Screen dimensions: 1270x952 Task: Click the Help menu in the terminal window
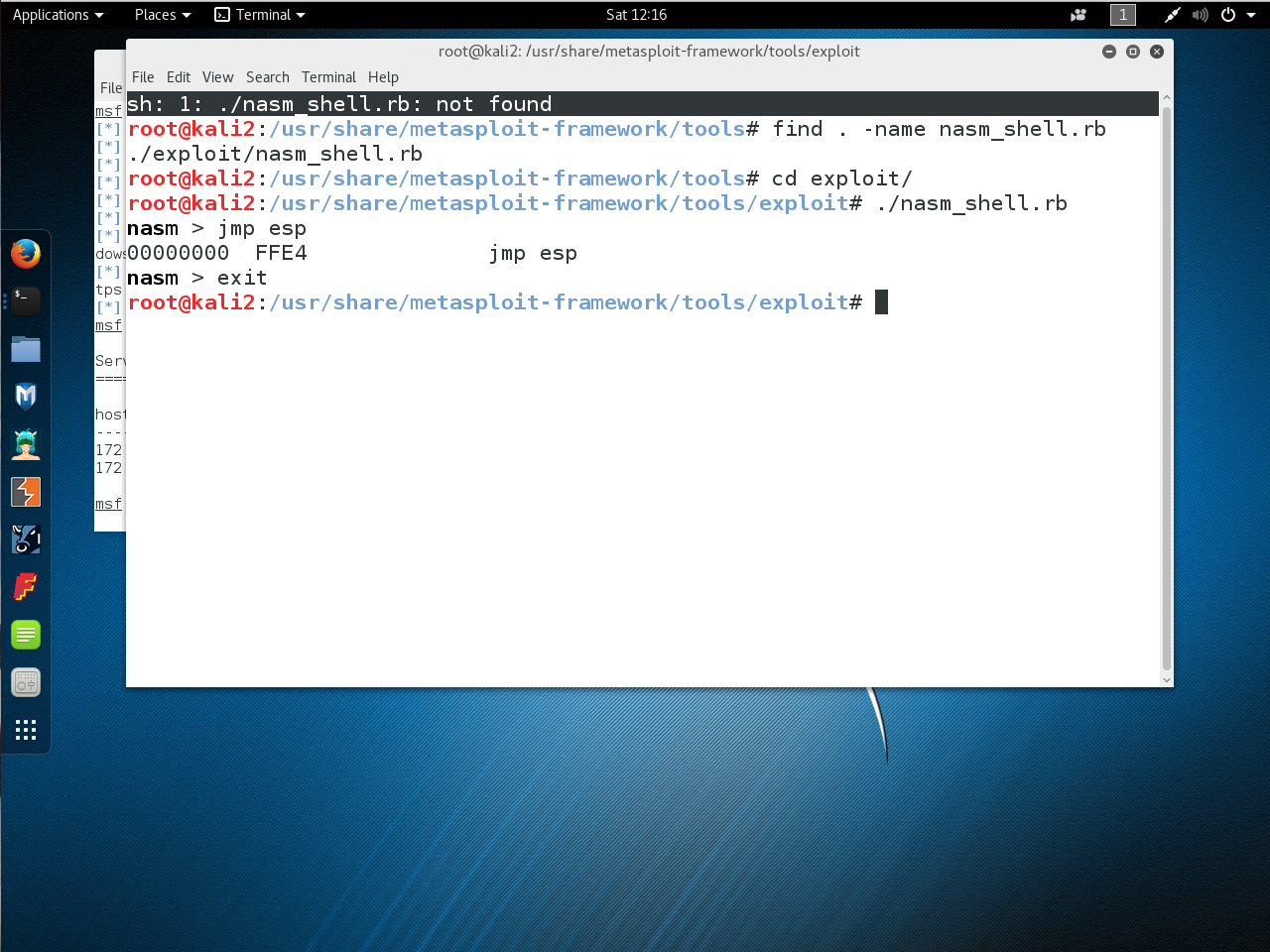(x=383, y=77)
